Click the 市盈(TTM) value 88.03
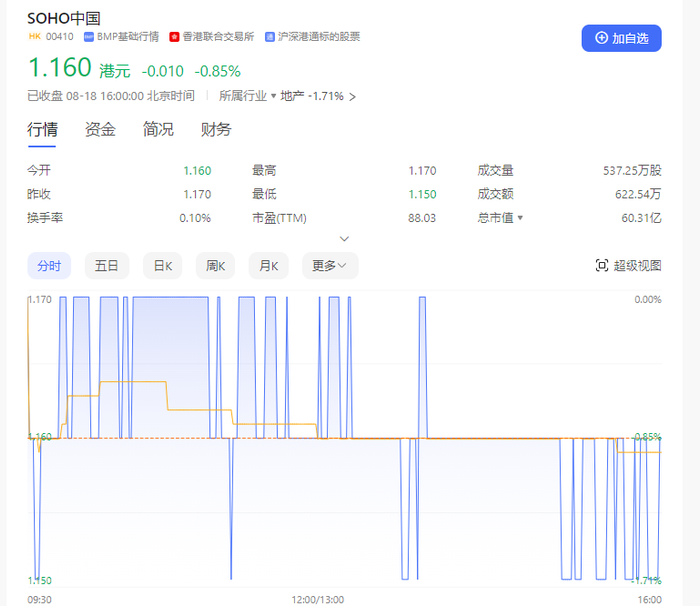The width and height of the screenshot is (700, 606). coord(422,218)
